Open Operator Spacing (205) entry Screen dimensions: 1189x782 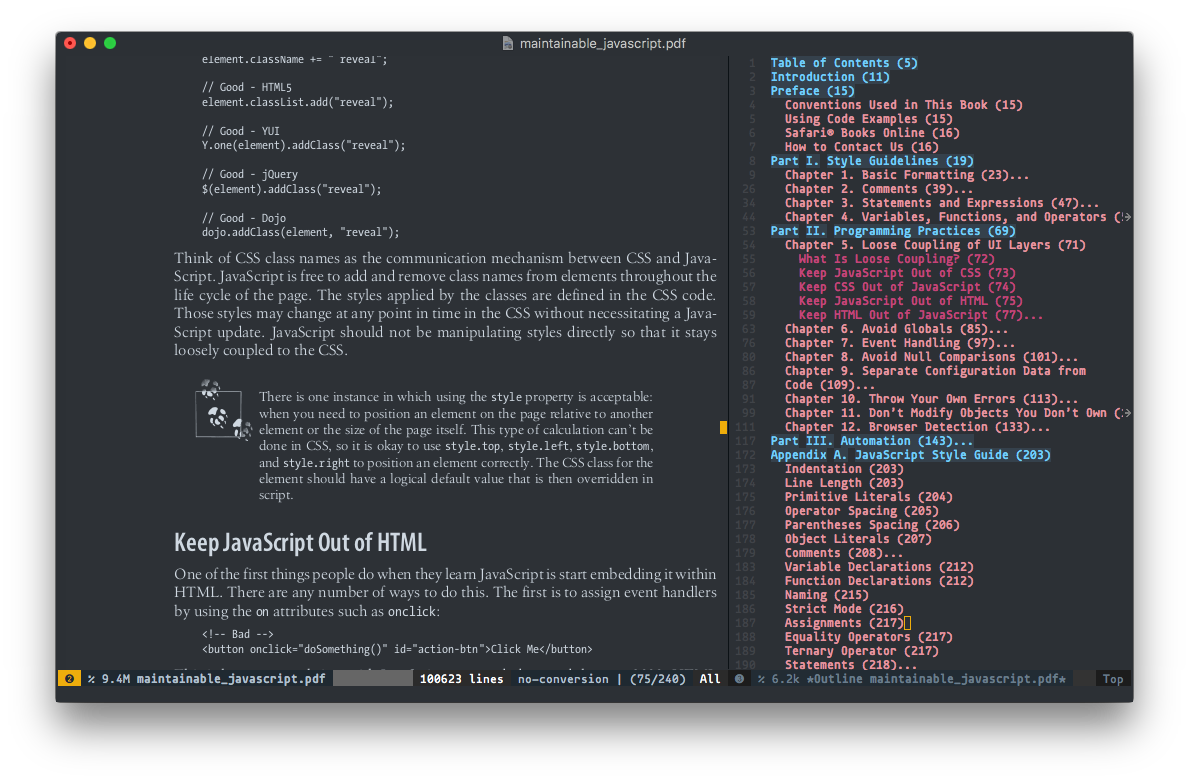[861, 512]
